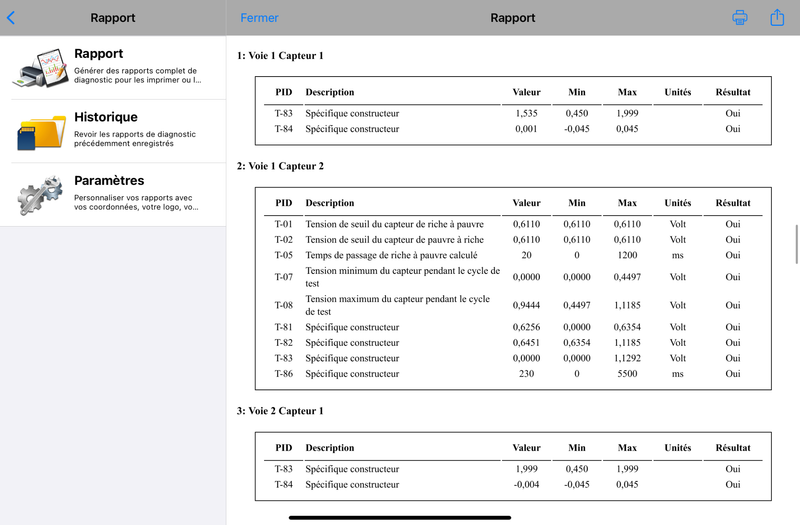Image resolution: width=800 pixels, height=525 pixels.
Task: Tap the Paramètres gears icon
Action: pos(40,195)
